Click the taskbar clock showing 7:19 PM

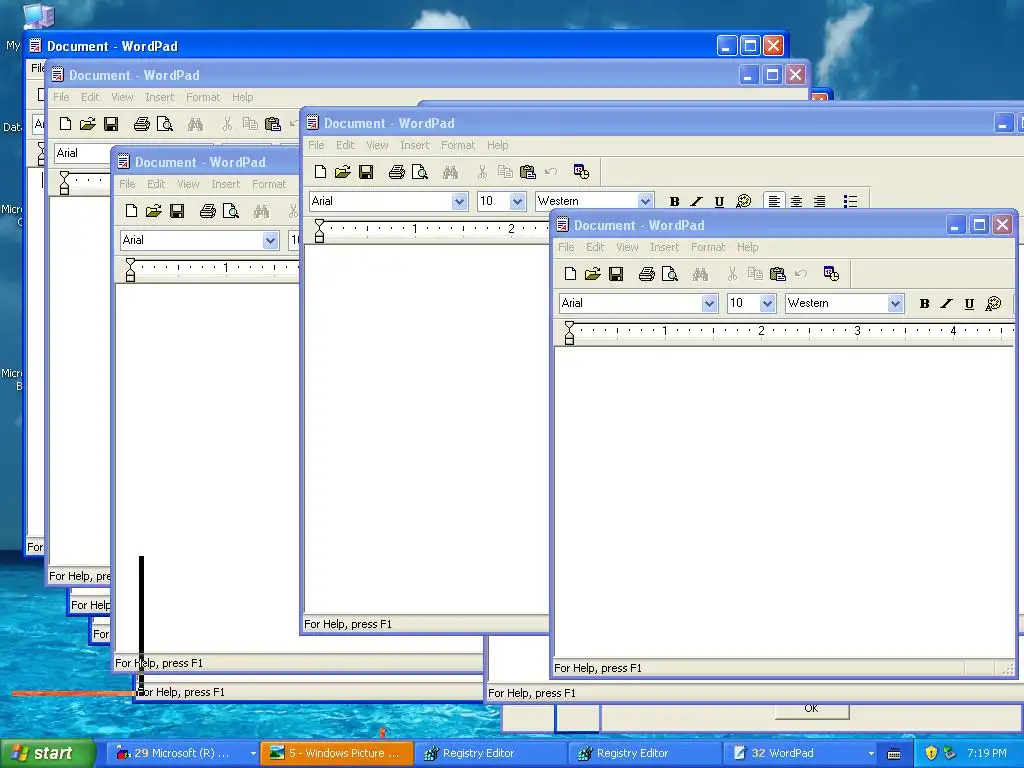coord(987,753)
